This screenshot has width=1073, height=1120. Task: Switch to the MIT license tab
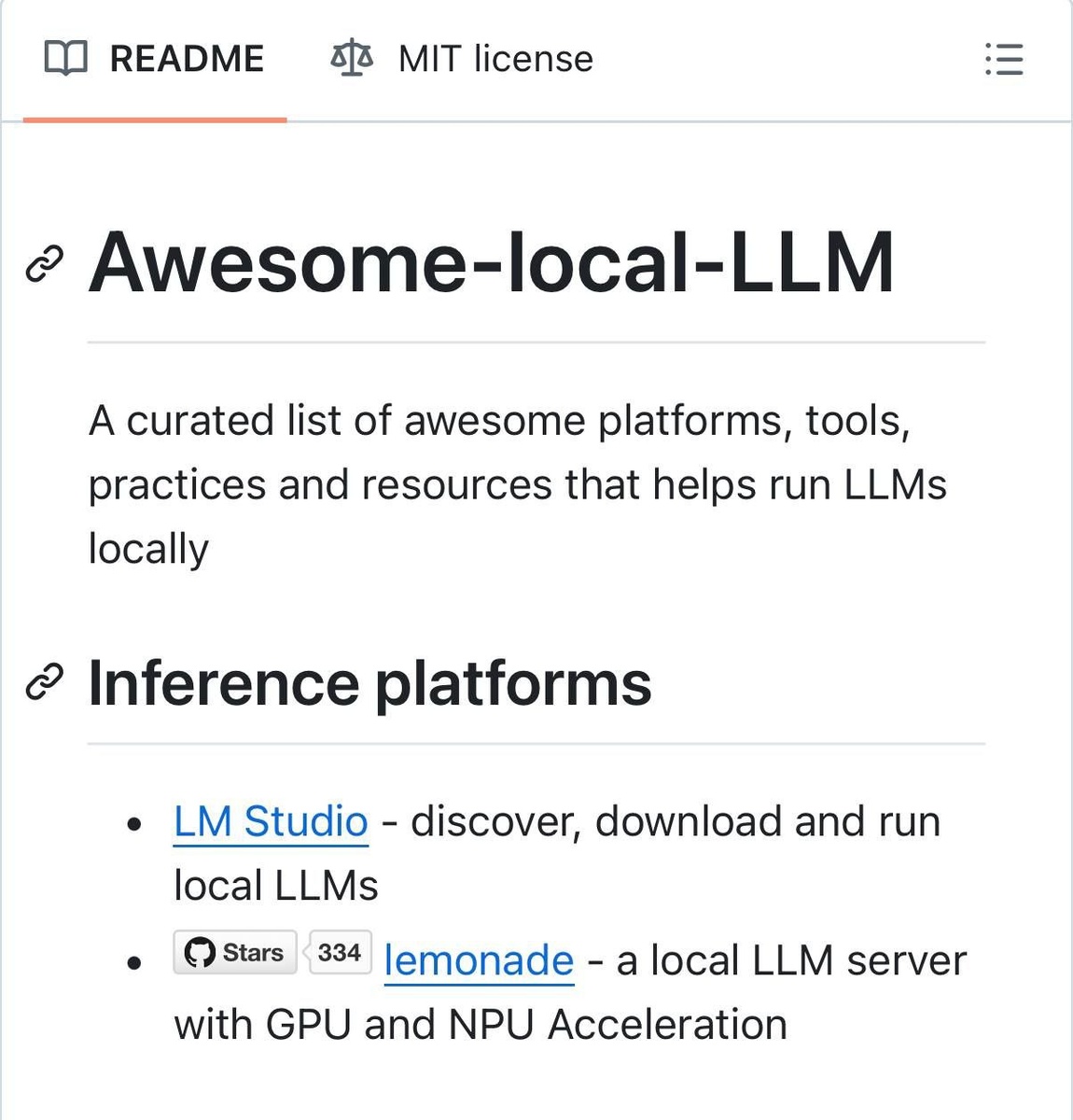pyautogui.click(x=462, y=59)
